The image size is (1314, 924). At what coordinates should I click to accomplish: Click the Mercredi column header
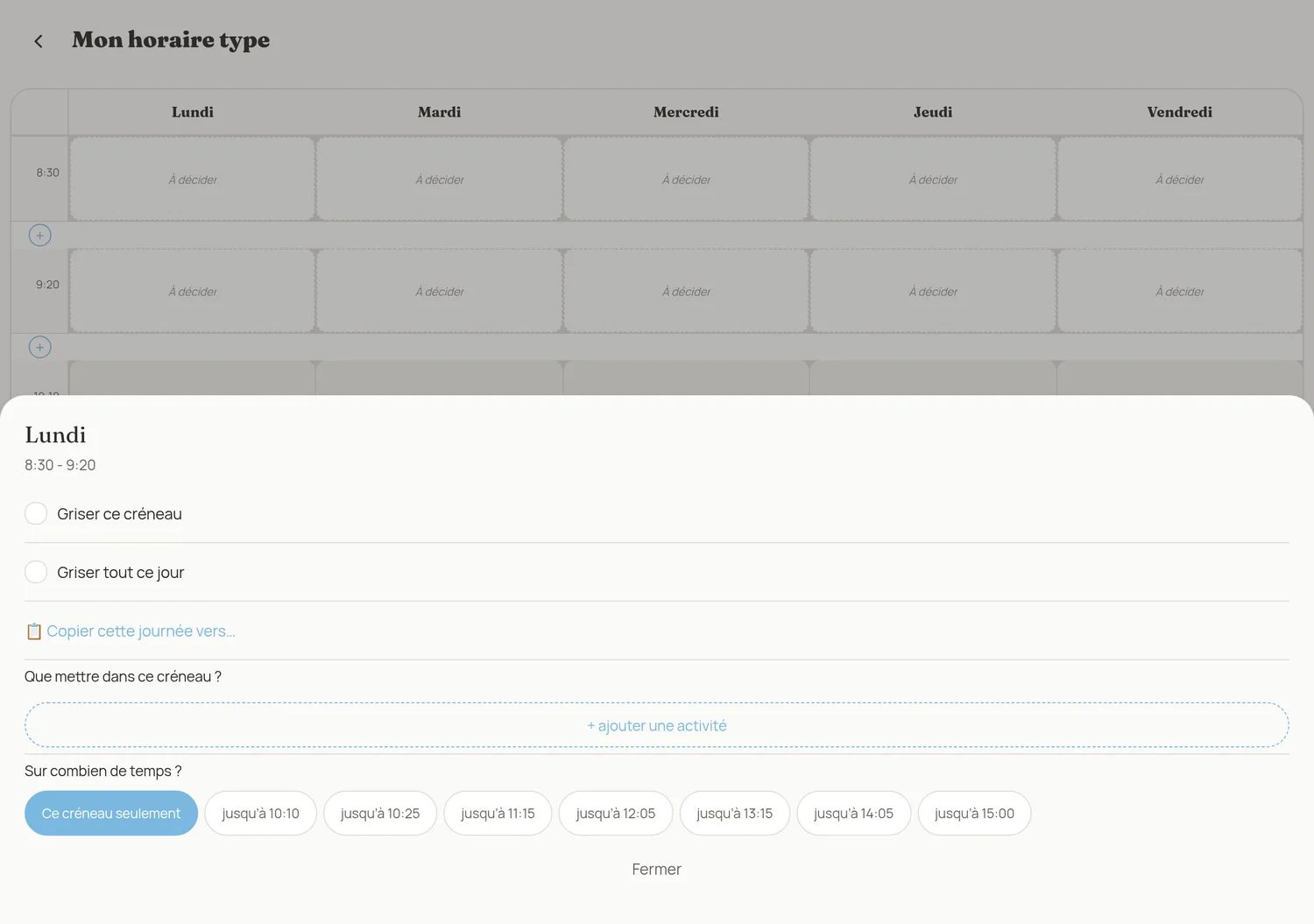tap(686, 112)
